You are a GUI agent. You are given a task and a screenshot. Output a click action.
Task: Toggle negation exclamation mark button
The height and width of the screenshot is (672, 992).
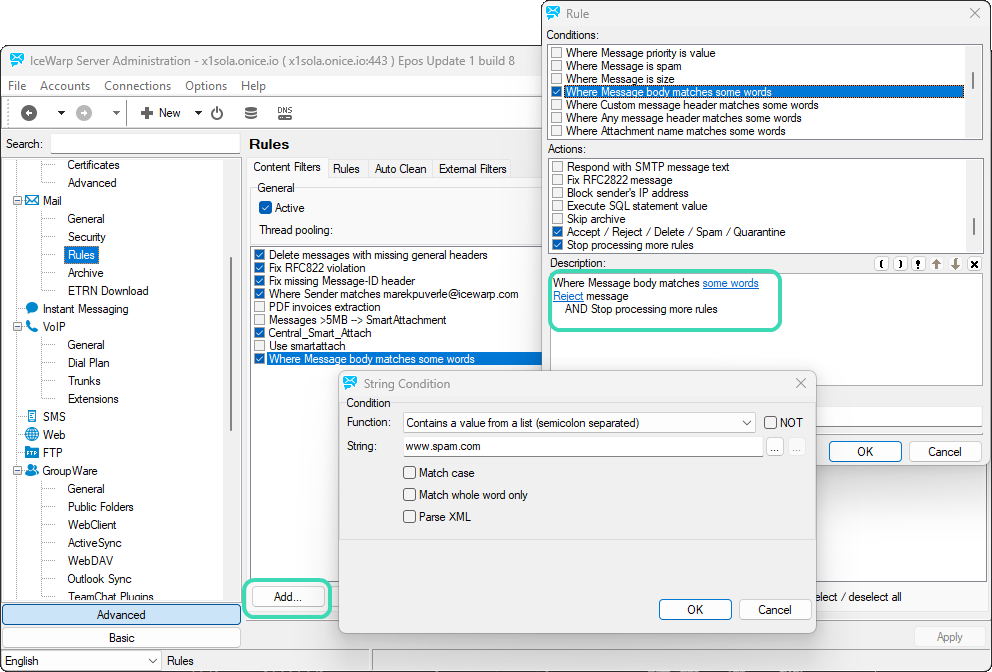tap(918, 264)
